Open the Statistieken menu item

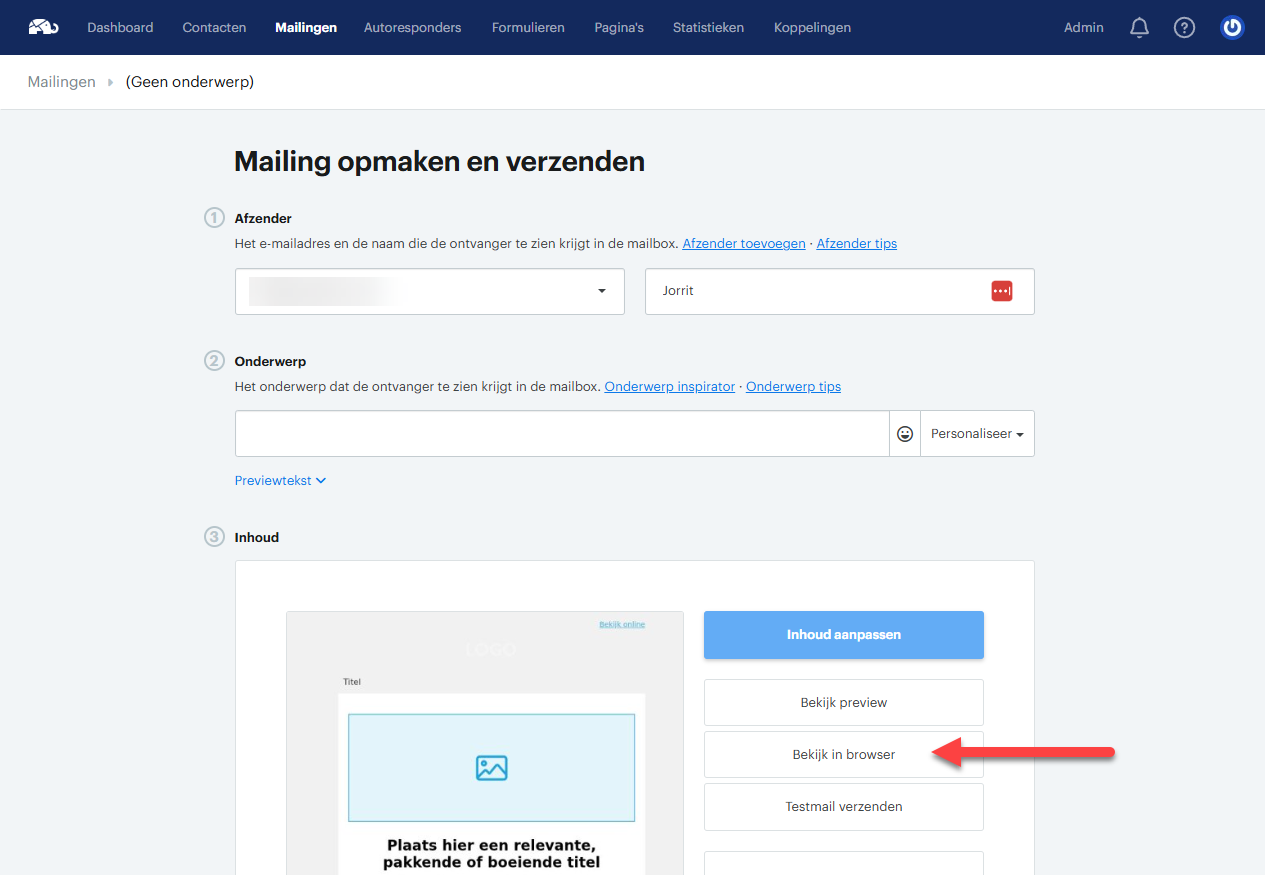click(708, 28)
